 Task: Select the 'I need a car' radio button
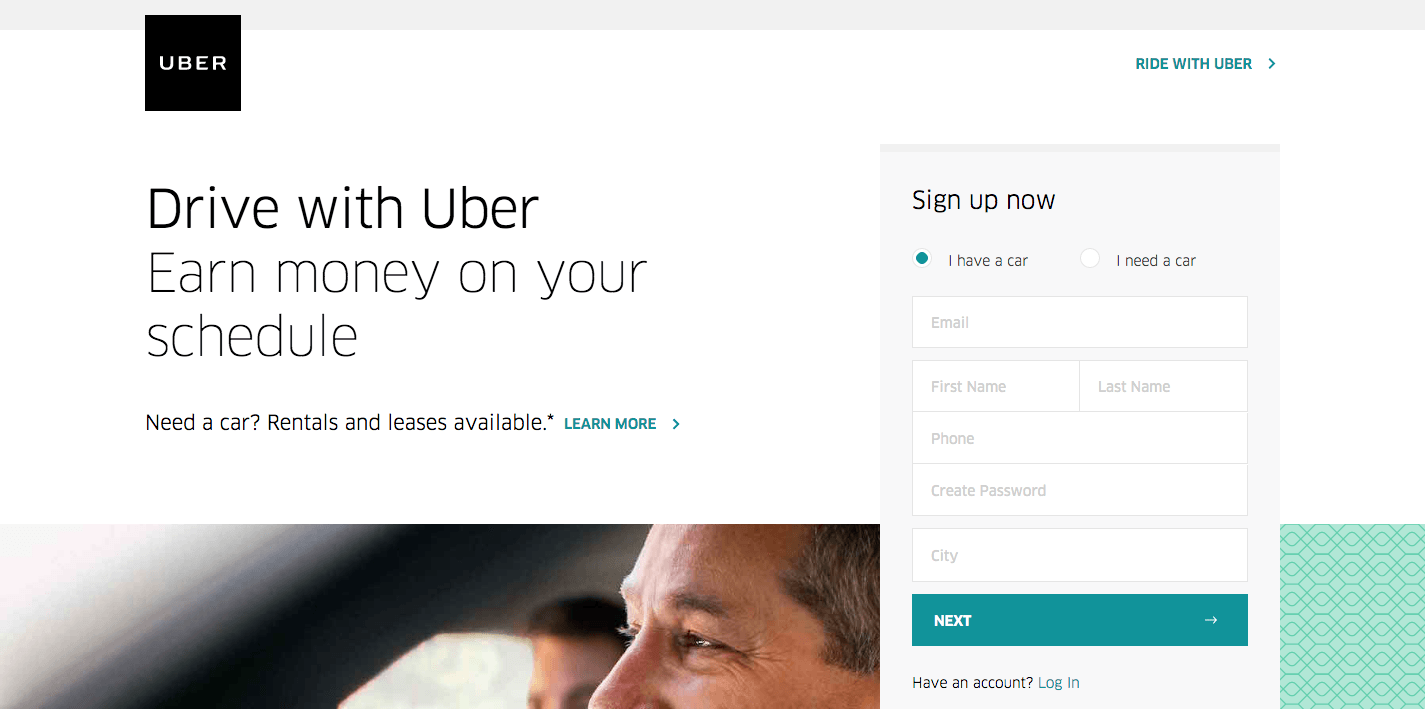coord(1090,258)
